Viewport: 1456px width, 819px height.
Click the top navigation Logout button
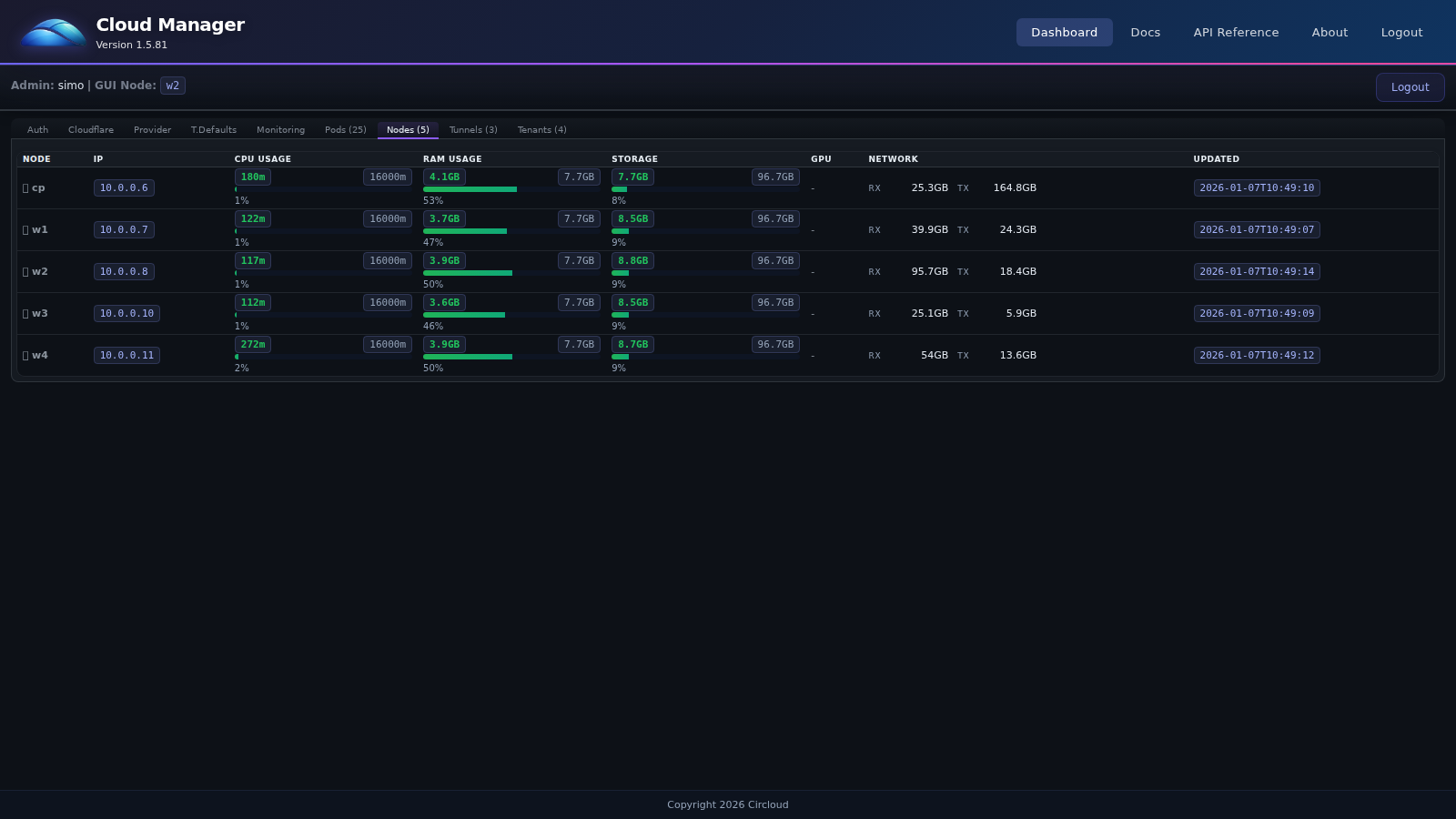(x=1401, y=32)
